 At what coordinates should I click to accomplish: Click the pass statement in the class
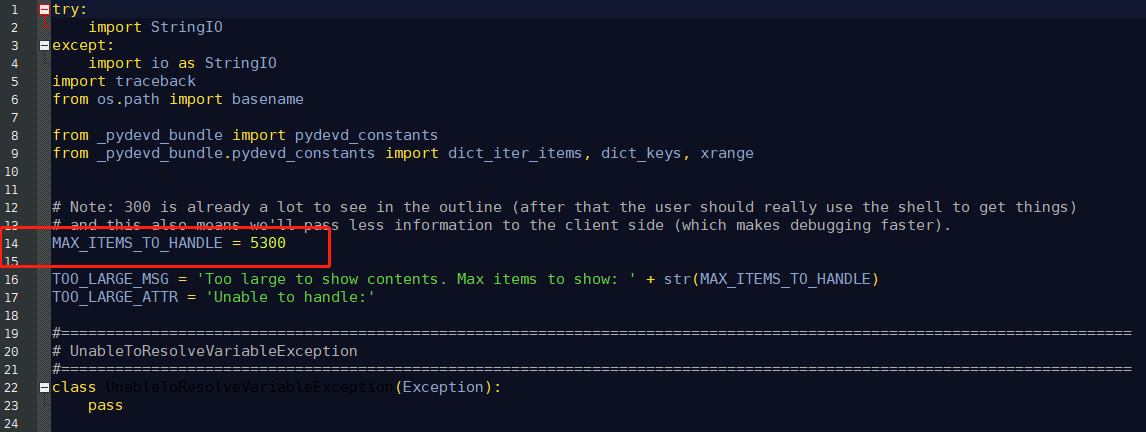105,405
